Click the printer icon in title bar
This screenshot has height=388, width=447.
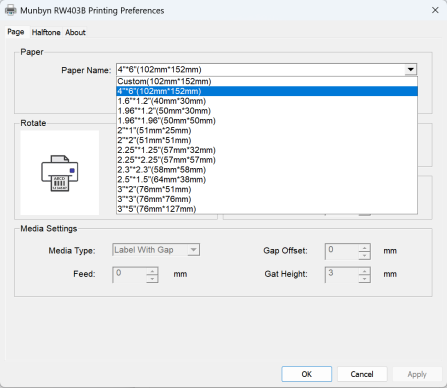(10, 10)
